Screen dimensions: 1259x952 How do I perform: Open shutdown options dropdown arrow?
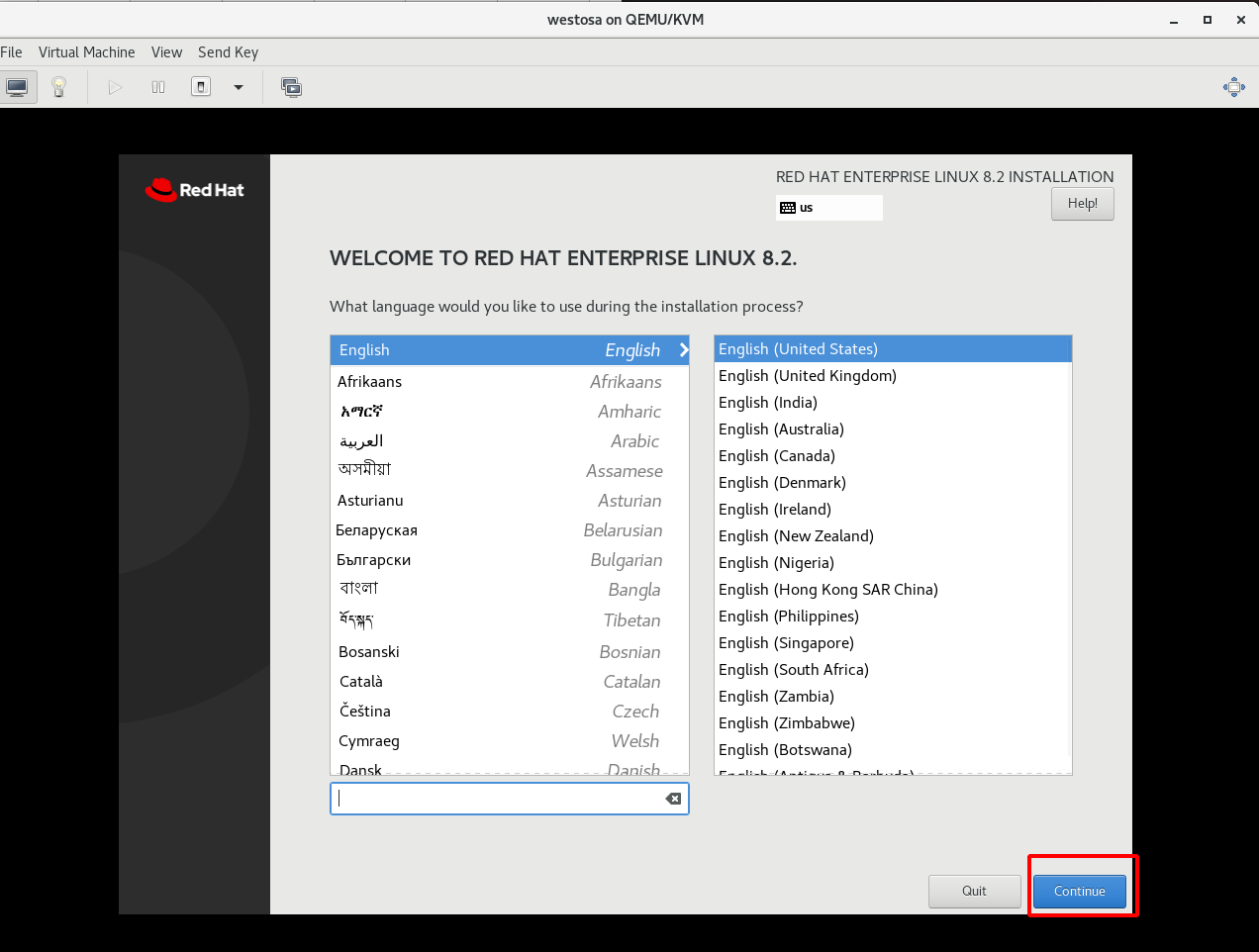tap(239, 87)
